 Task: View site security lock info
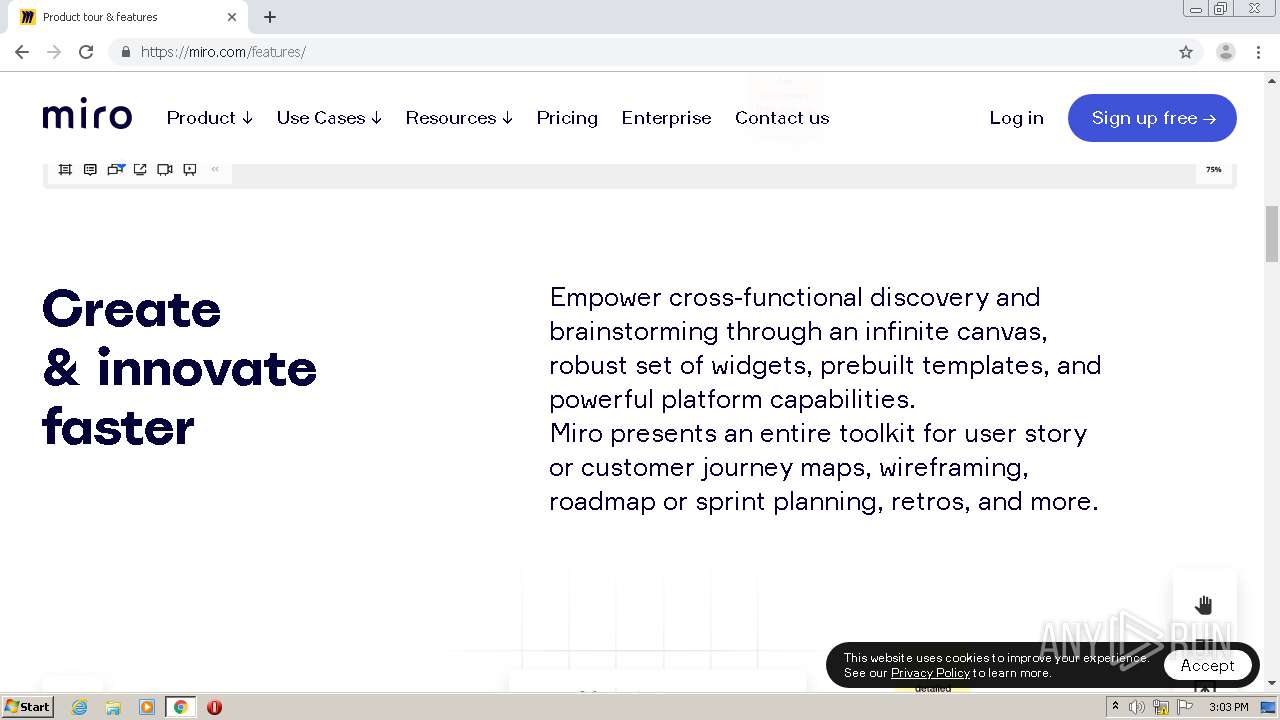(x=125, y=52)
